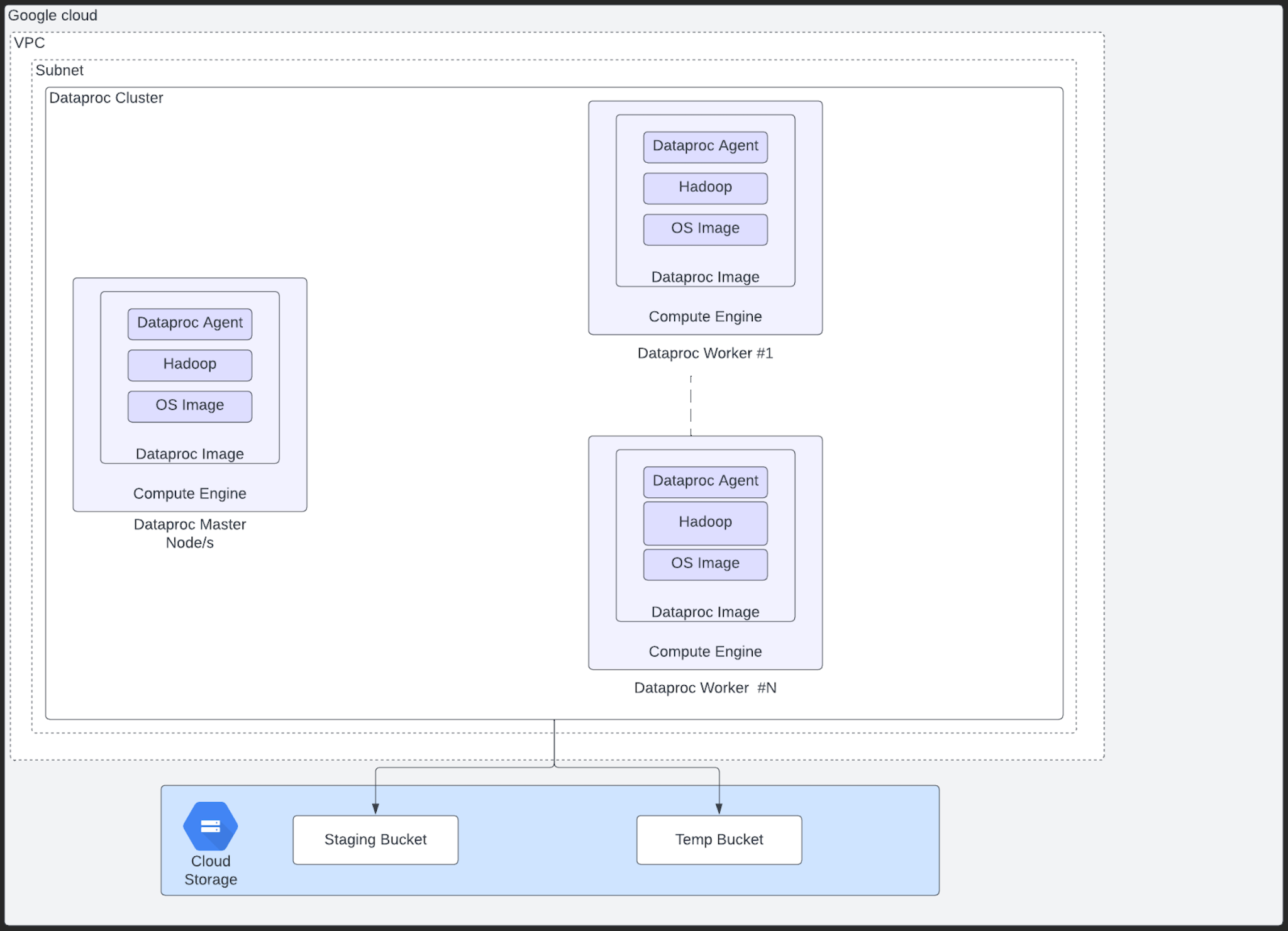Select the Staging Bucket box
1288x931 pixels.
tap(375, 840)
